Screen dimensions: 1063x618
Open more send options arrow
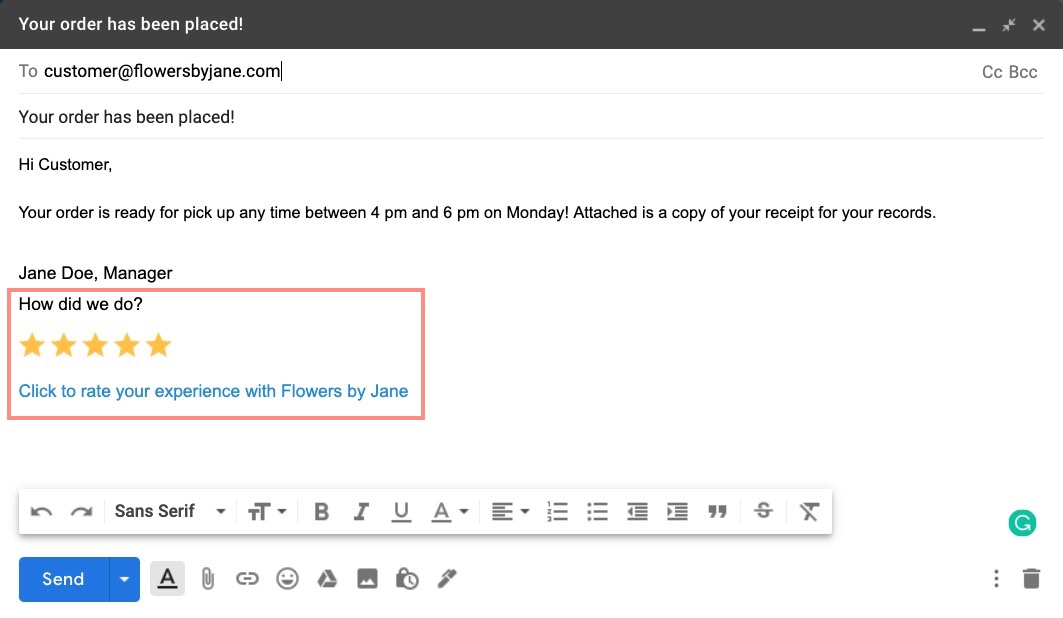(x=124, y=579)
